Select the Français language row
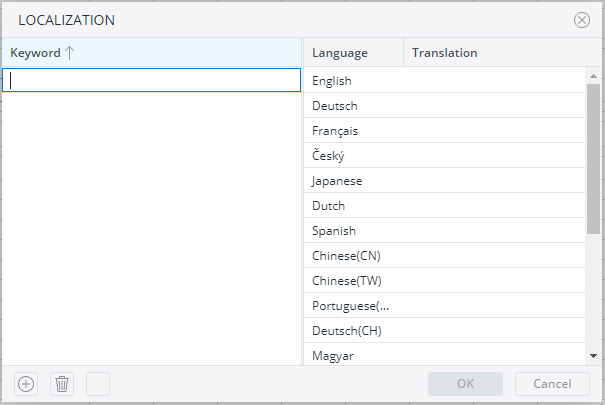The image size is (605, 405). point(444,131)
